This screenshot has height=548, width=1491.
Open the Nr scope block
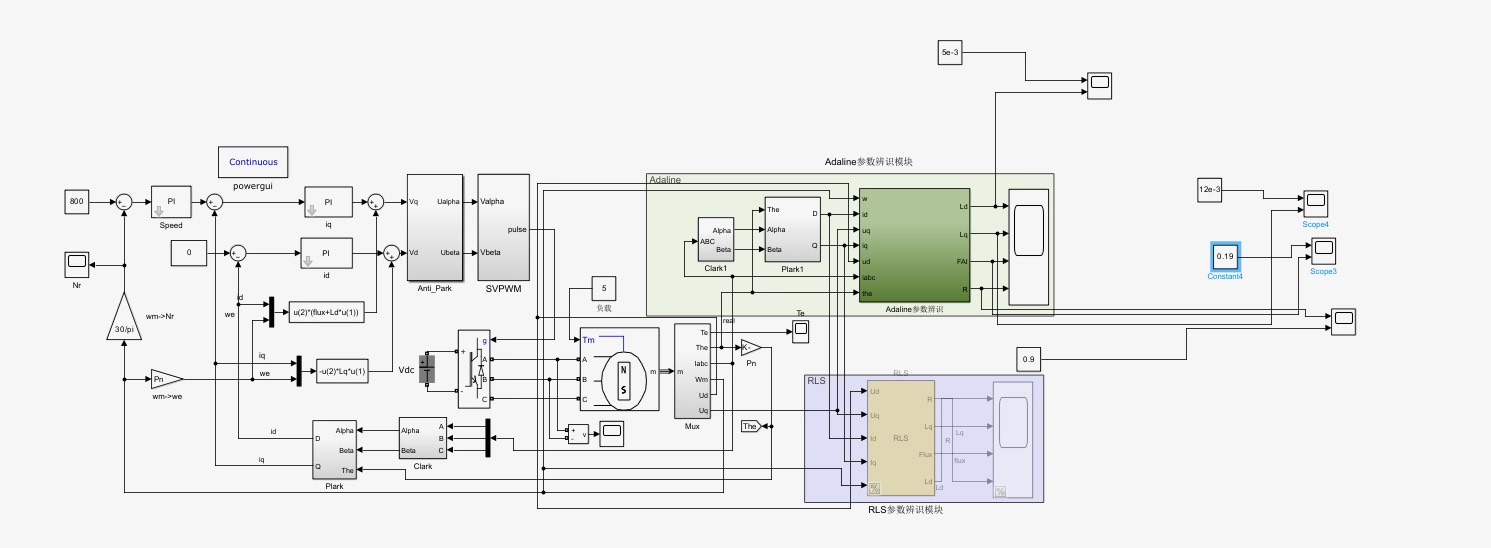pyautogui.click(x=76, y=265)
